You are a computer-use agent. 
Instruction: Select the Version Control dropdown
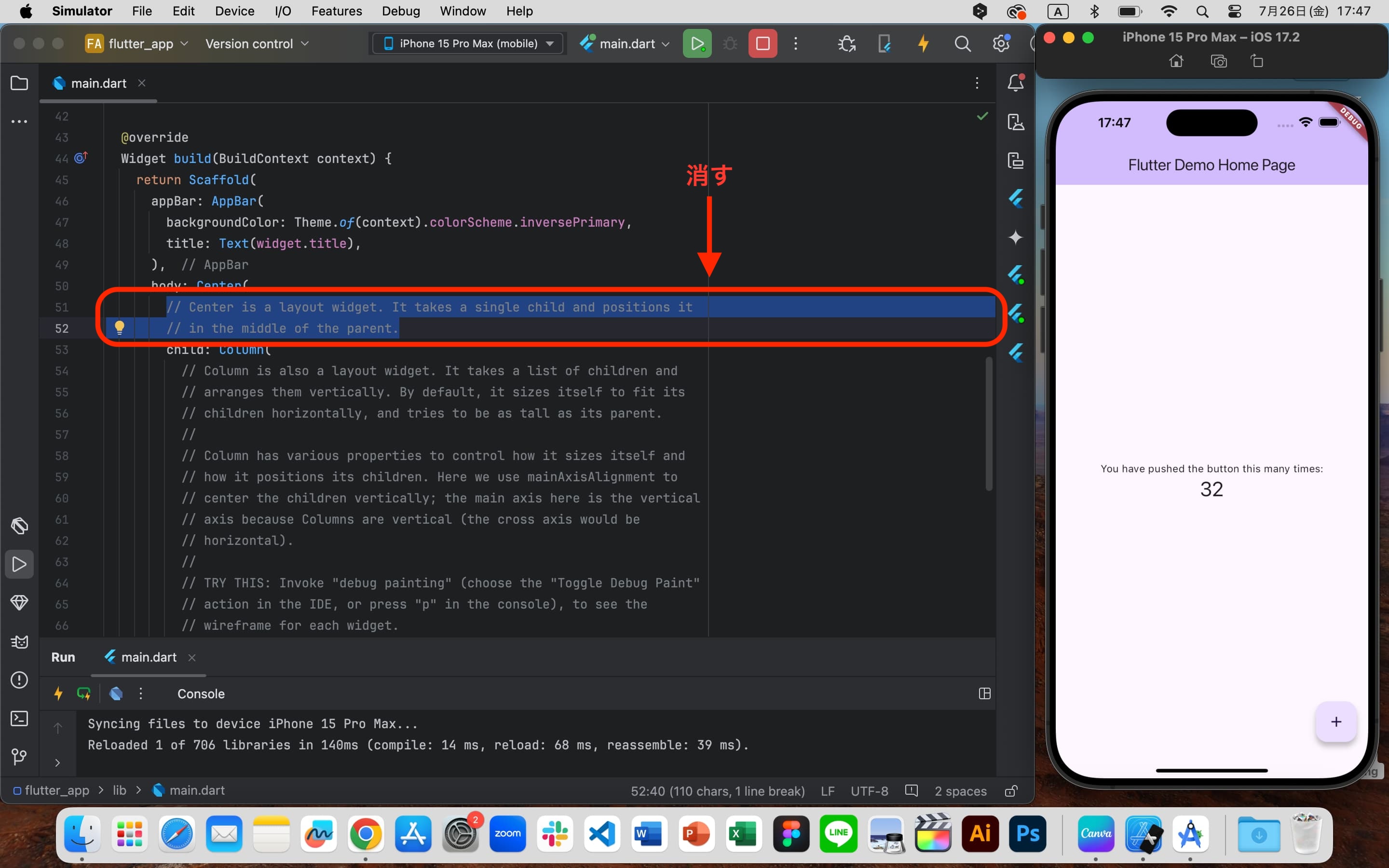coord(257,44)
